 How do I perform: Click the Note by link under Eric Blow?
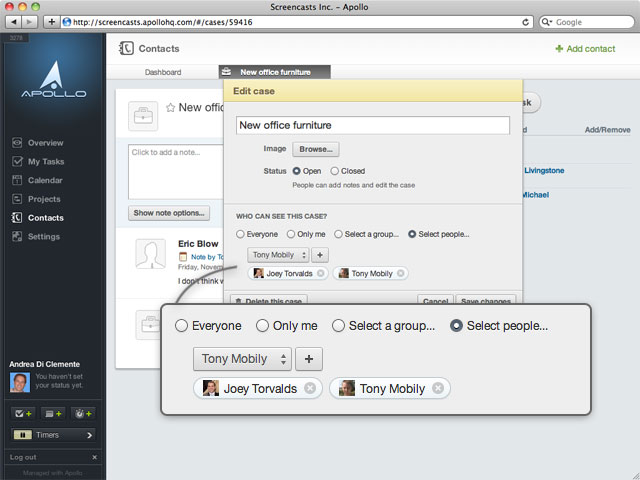tap(207, 257)
